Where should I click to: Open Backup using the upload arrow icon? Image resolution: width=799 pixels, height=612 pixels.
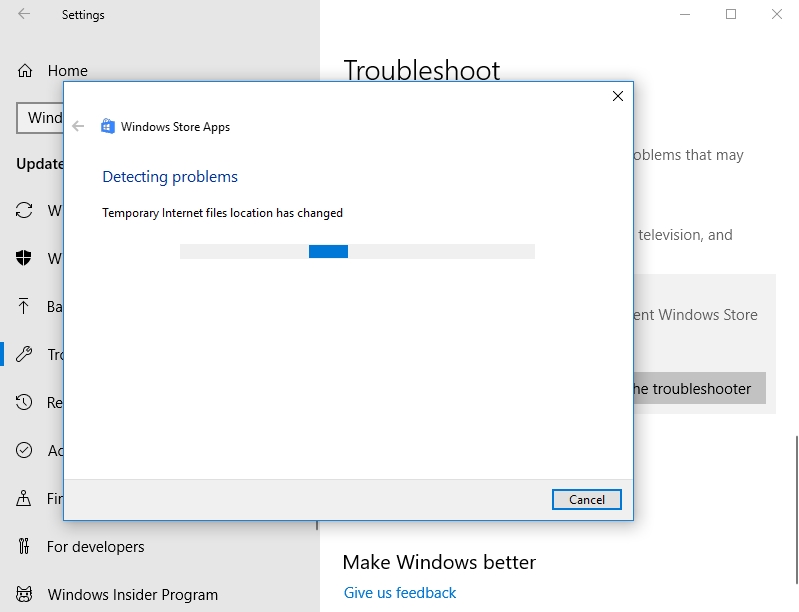tap(24, 307)
